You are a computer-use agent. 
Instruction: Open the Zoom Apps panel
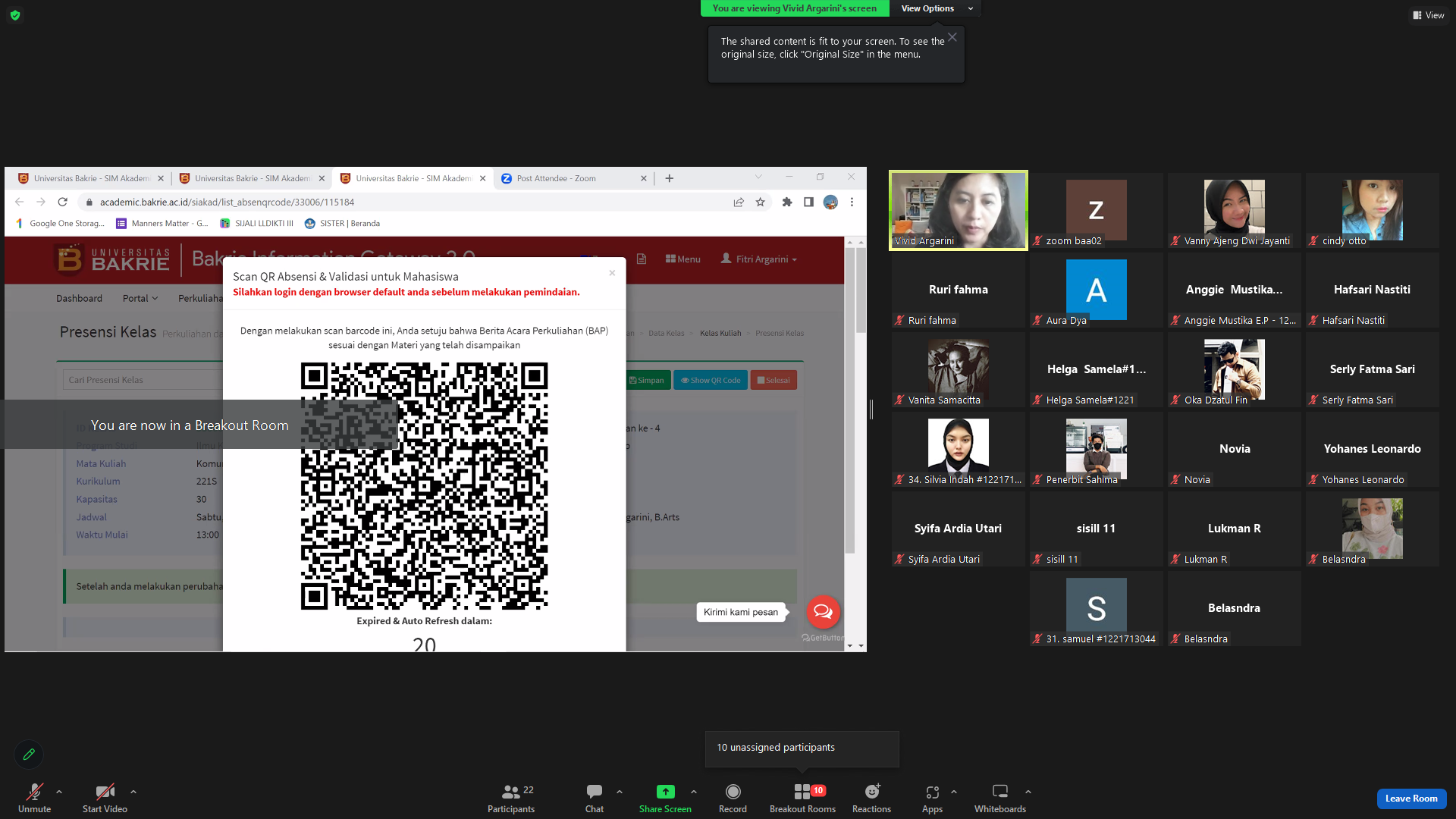(x=932, y=799)
